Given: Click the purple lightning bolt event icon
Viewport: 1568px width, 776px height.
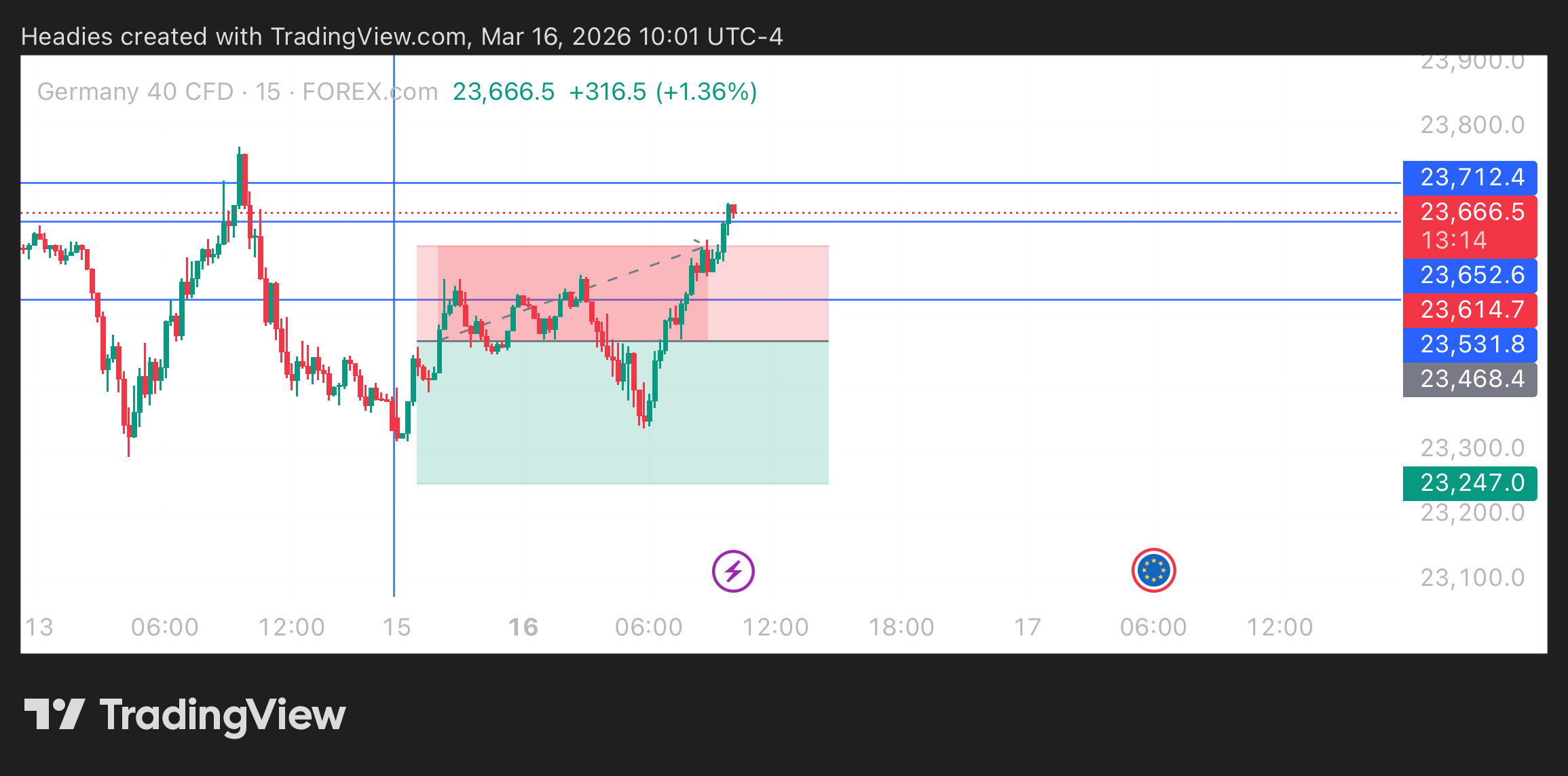Looking at the screenshot, I should (733, 571).
